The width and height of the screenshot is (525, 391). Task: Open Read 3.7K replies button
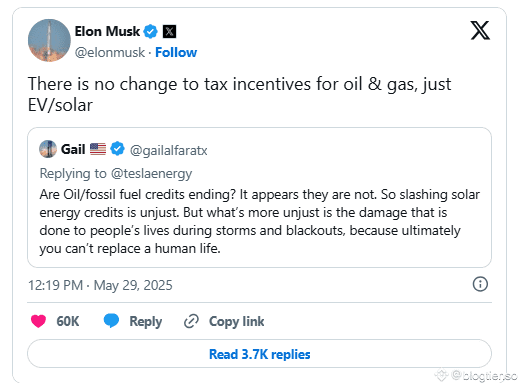click(259, 354)
